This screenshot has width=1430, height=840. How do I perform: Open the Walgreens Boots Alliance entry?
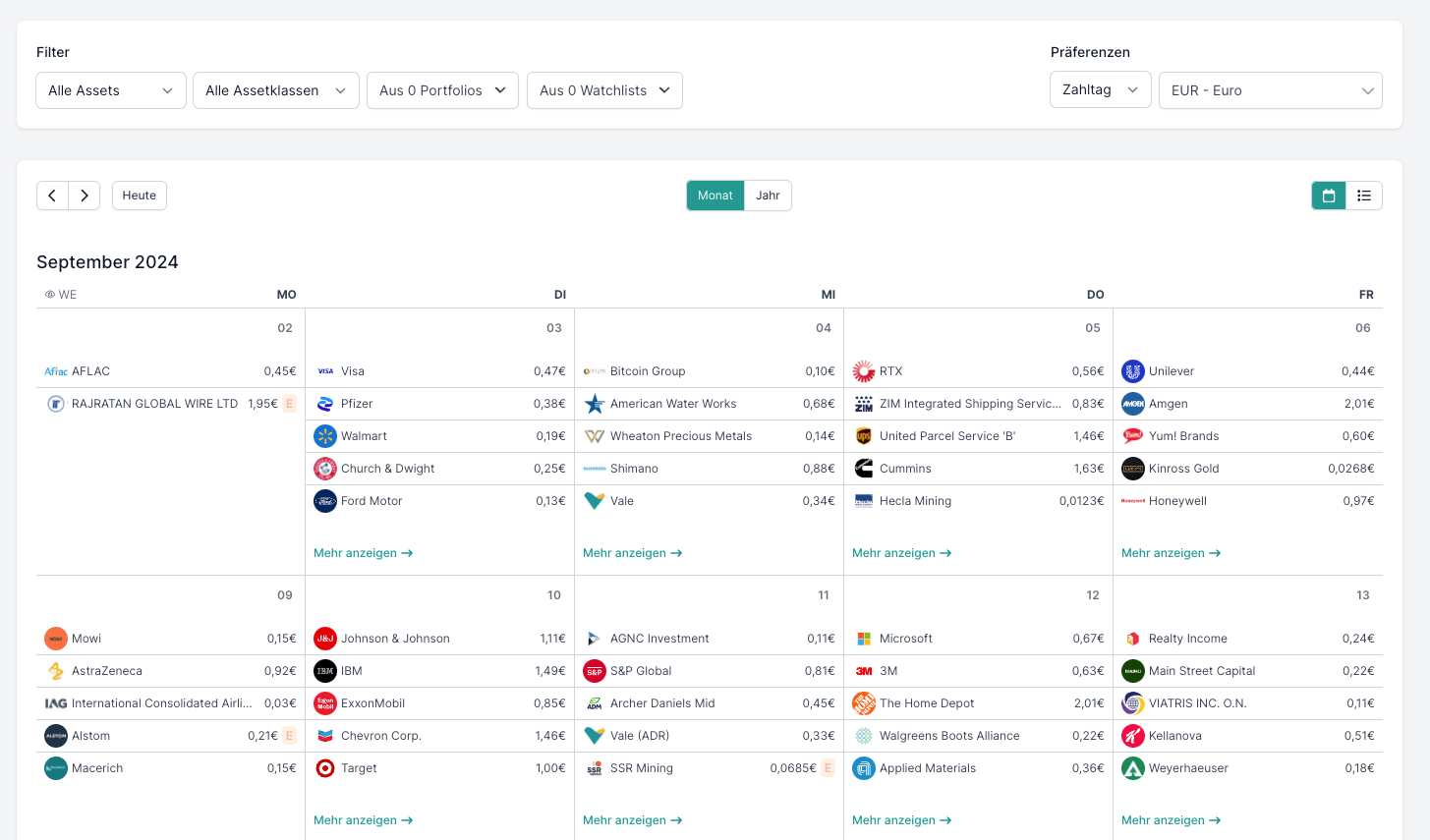[x=978, y=736]
